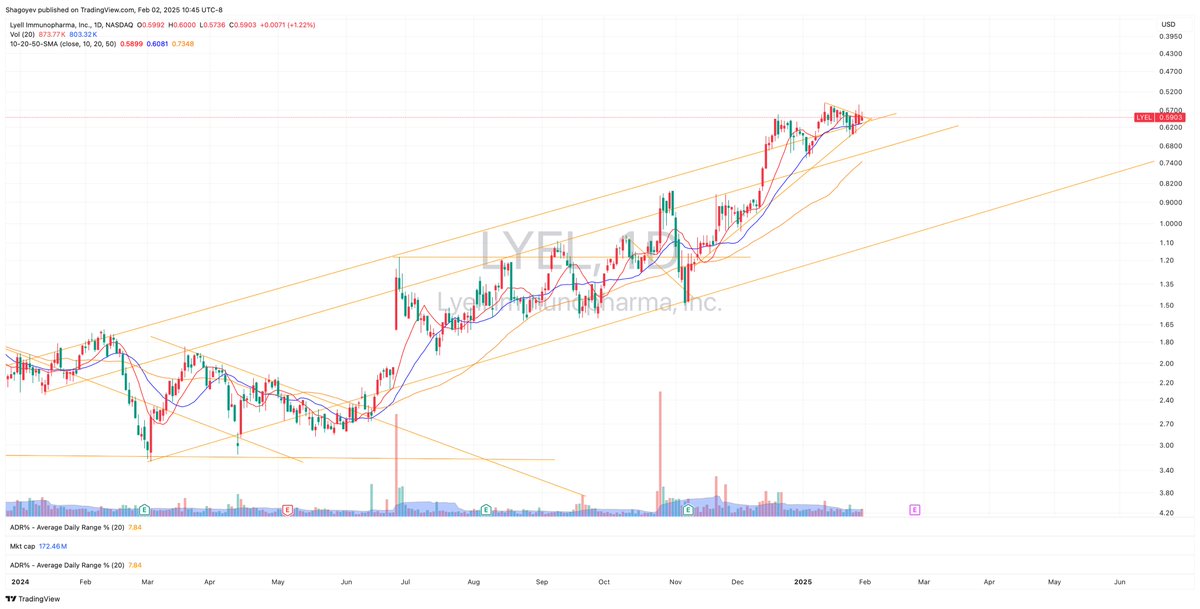This screenshot has height=609, width=1200.
Task: Click the 0.8200 price axis label
Action: click(x=1171, y=183)
